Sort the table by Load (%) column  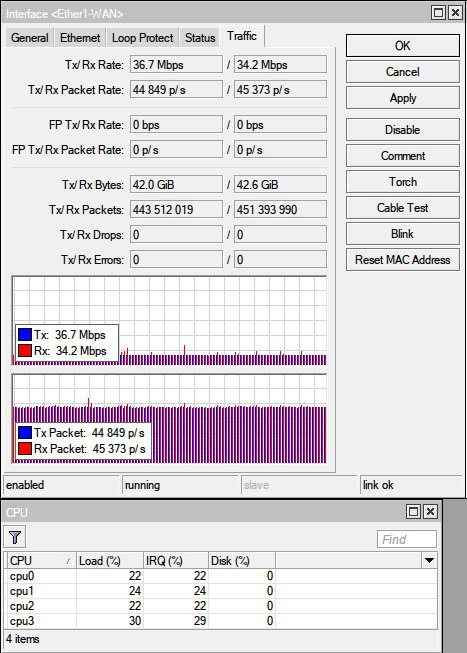point(110,561)
